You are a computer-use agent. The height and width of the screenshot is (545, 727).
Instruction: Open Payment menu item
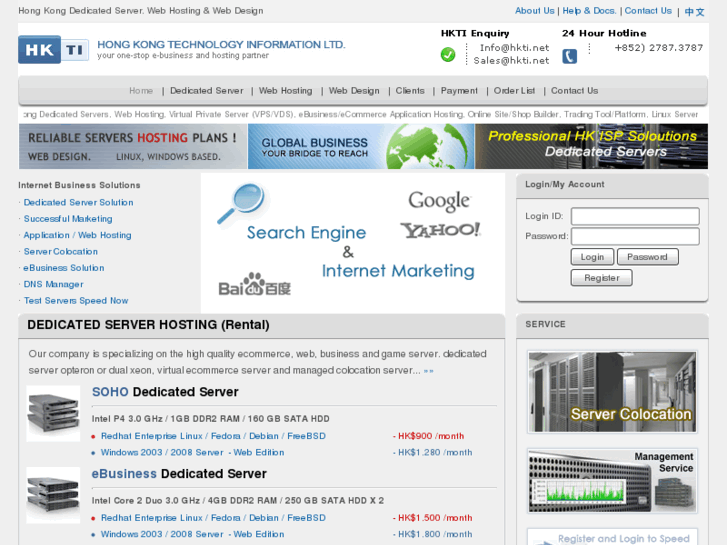[459, 91]
